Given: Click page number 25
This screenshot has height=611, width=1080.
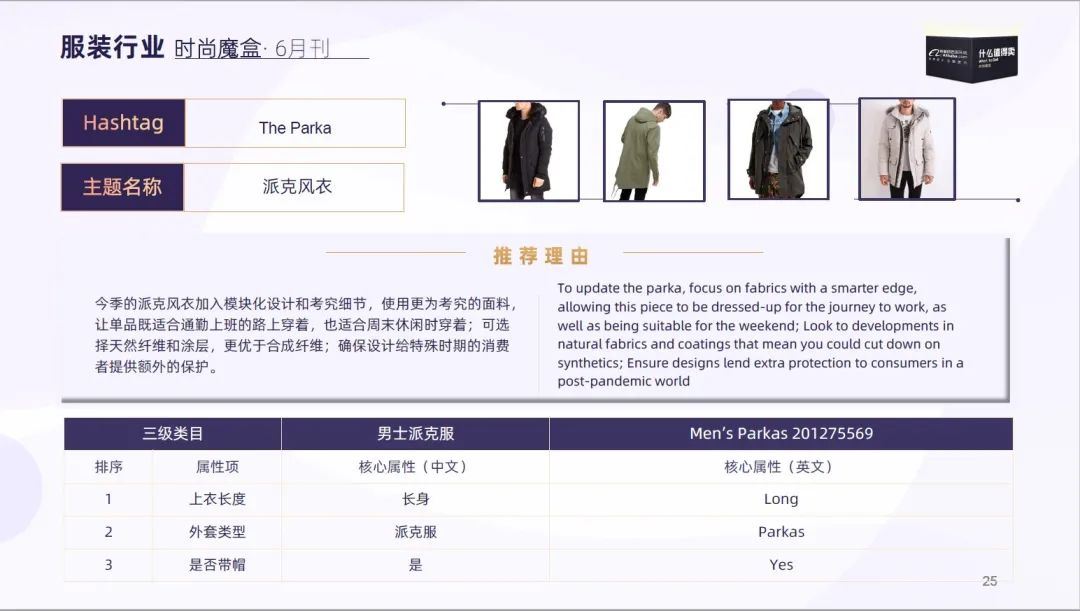Looking at the screenshot, I should (x=990, y=581).
